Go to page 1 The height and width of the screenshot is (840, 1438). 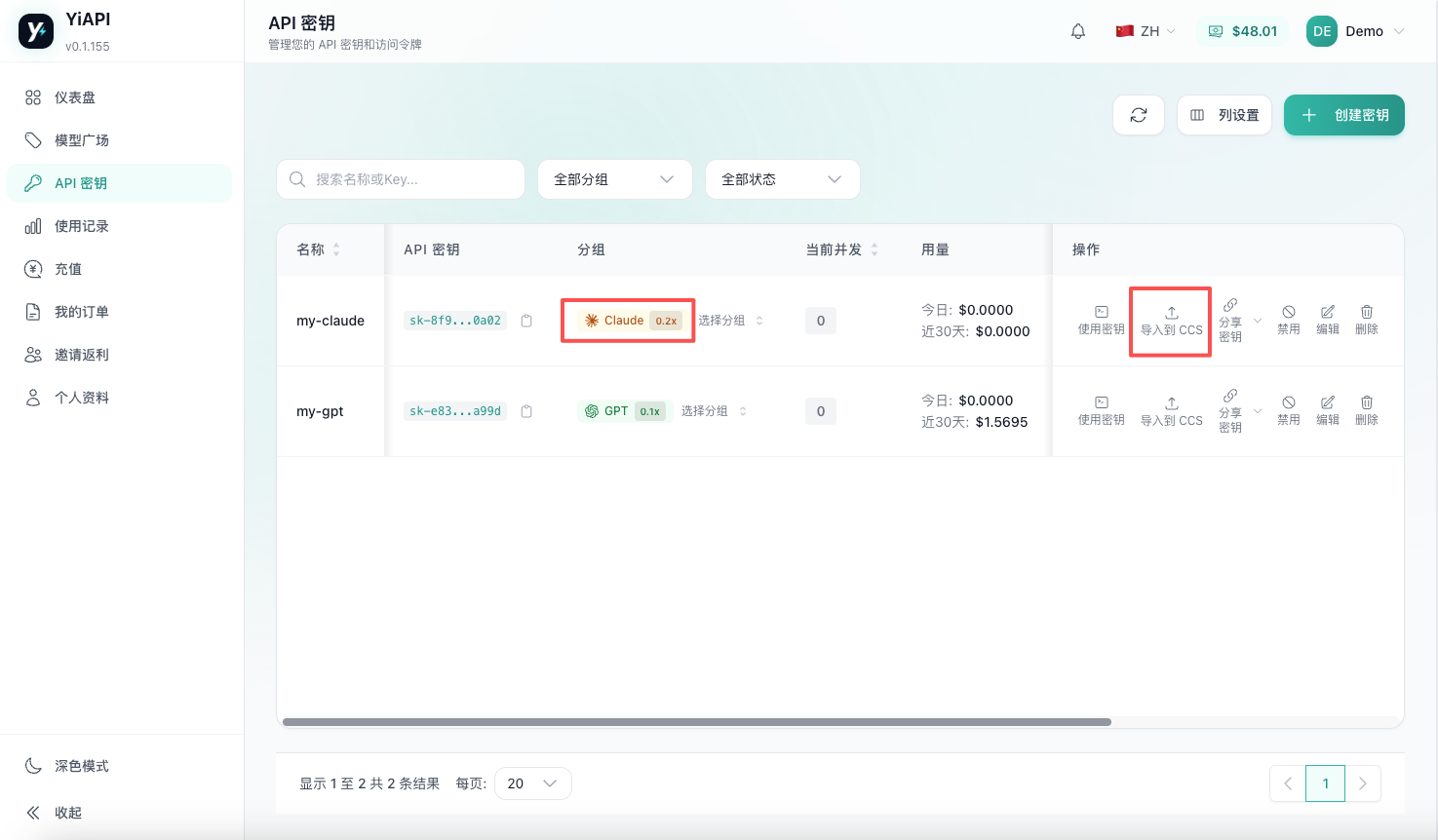coord(1326,783)
